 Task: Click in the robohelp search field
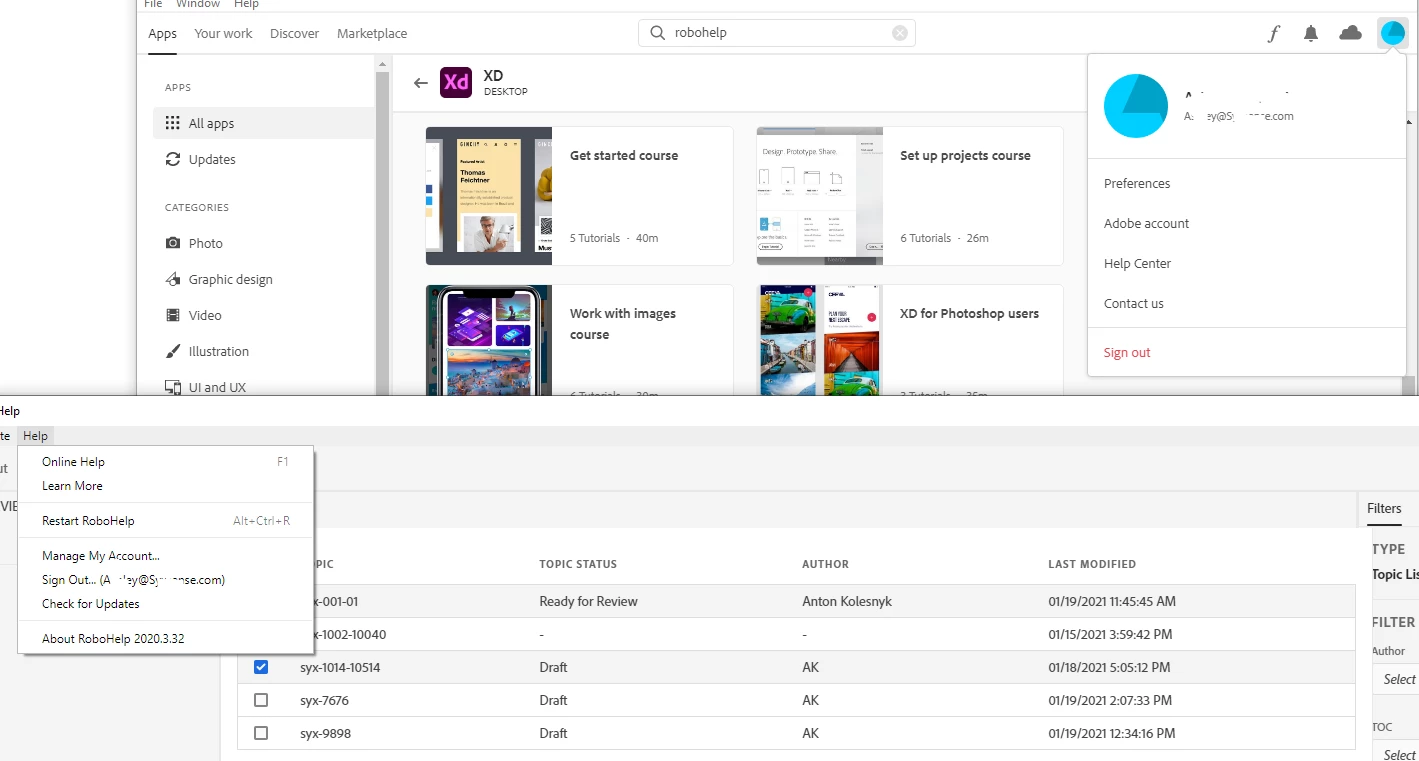777,33
